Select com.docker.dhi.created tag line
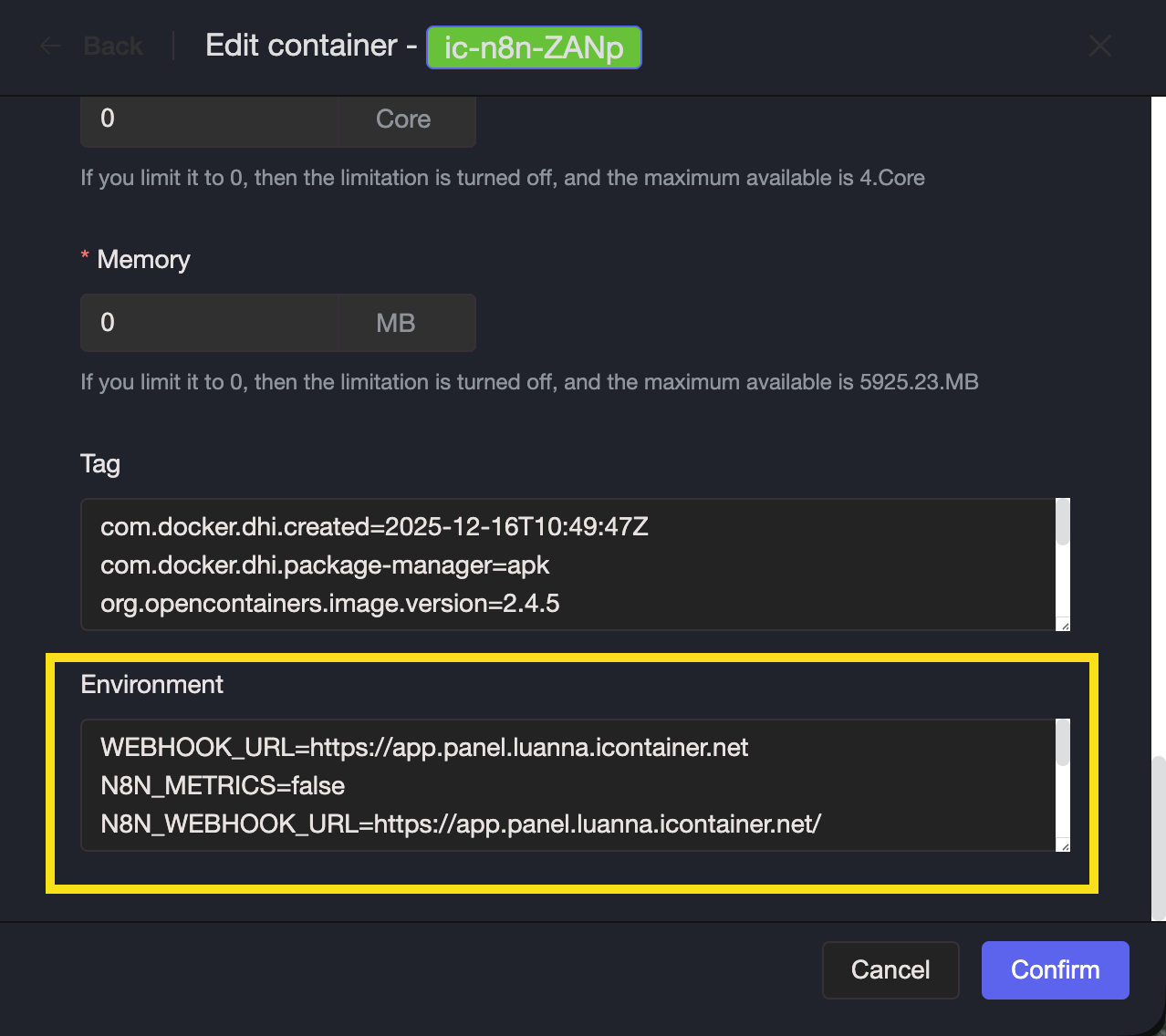1166x1036 pixels. [374, 527]
